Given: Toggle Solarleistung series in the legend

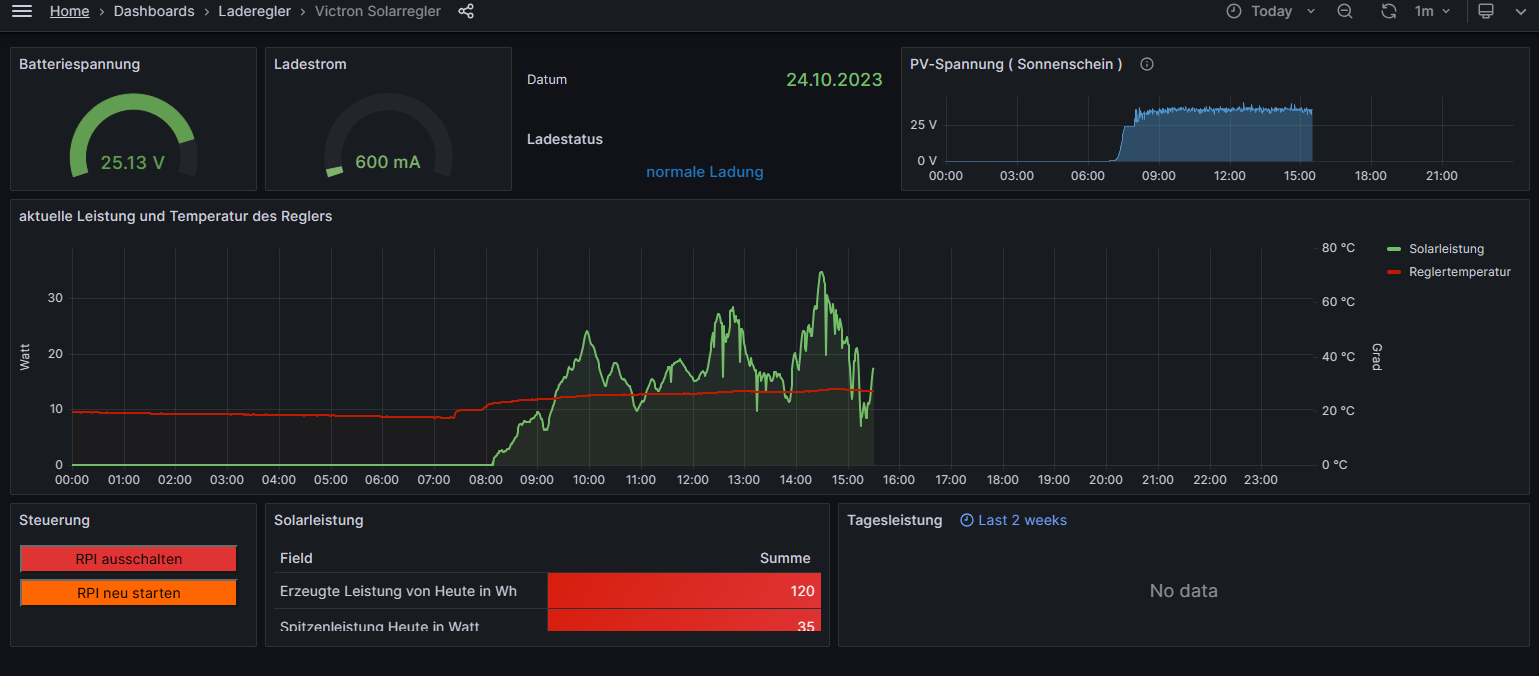Looking at the screenshot, I should [x=1446, y=249].
